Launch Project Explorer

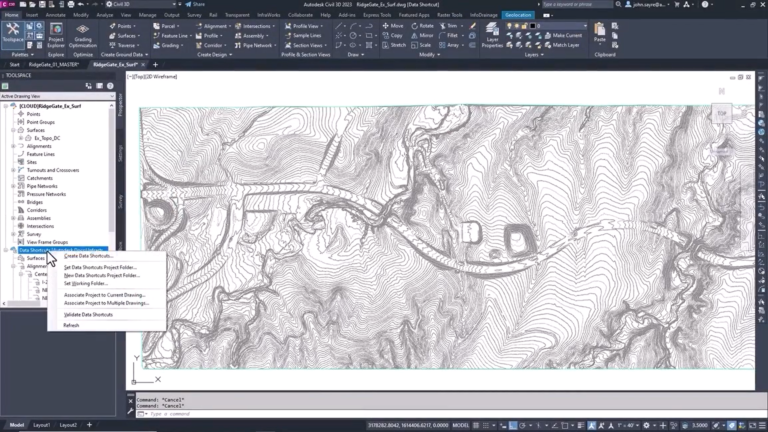point(56,35)
